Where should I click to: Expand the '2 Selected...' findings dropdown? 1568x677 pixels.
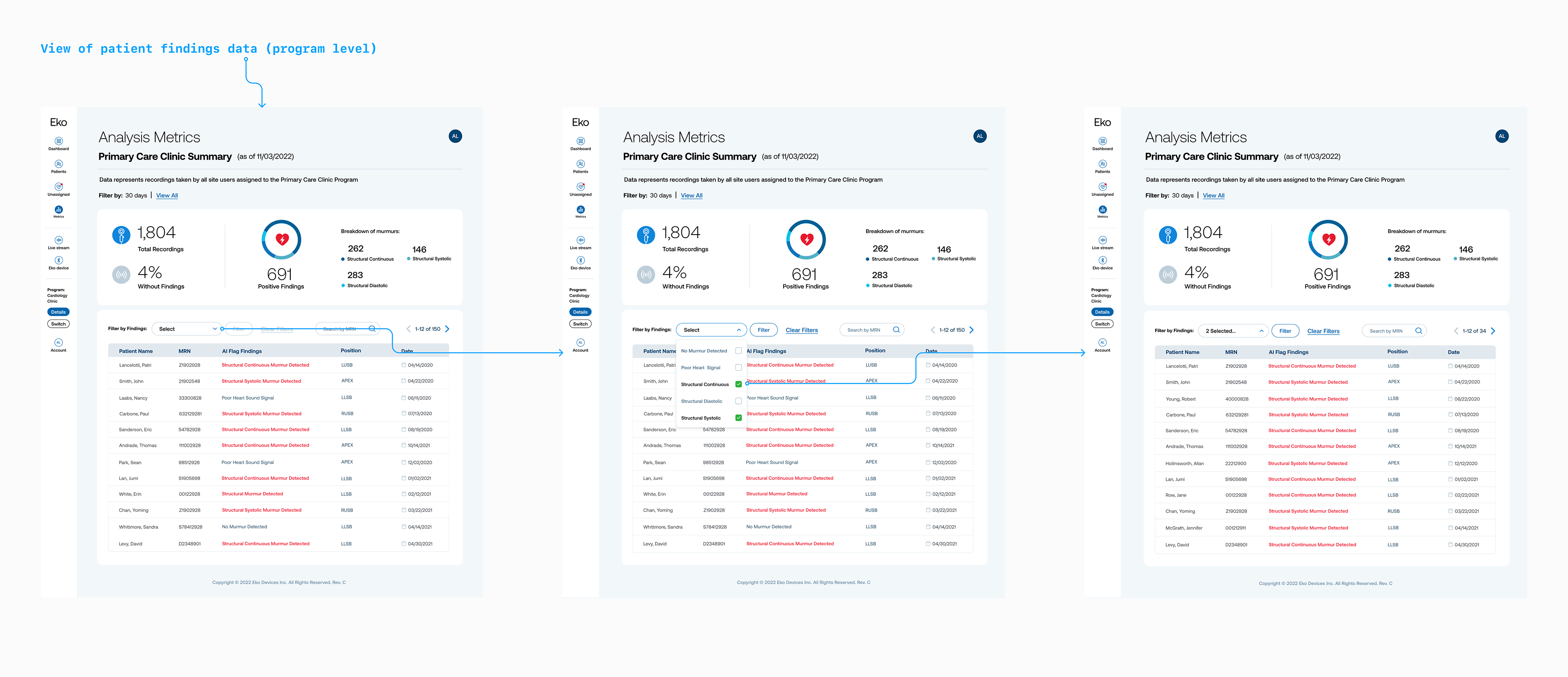pos(1233,331)
